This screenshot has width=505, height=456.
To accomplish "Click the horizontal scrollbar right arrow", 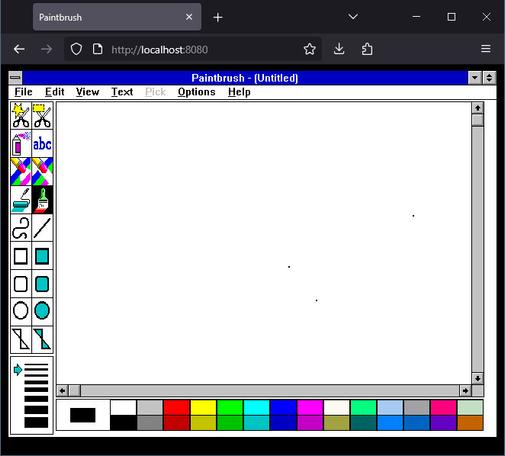I will (465, 391).
